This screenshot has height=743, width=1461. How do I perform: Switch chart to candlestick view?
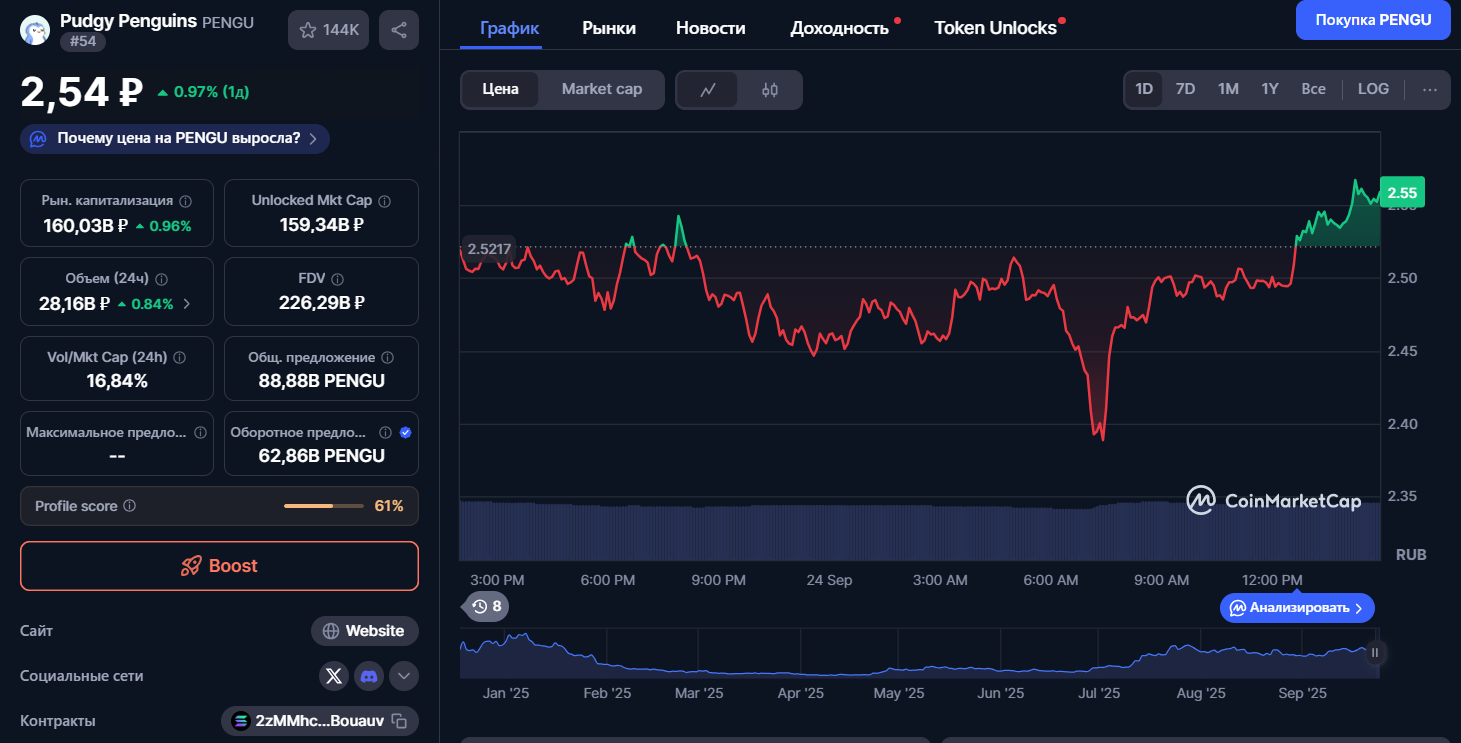pos(769,90)
